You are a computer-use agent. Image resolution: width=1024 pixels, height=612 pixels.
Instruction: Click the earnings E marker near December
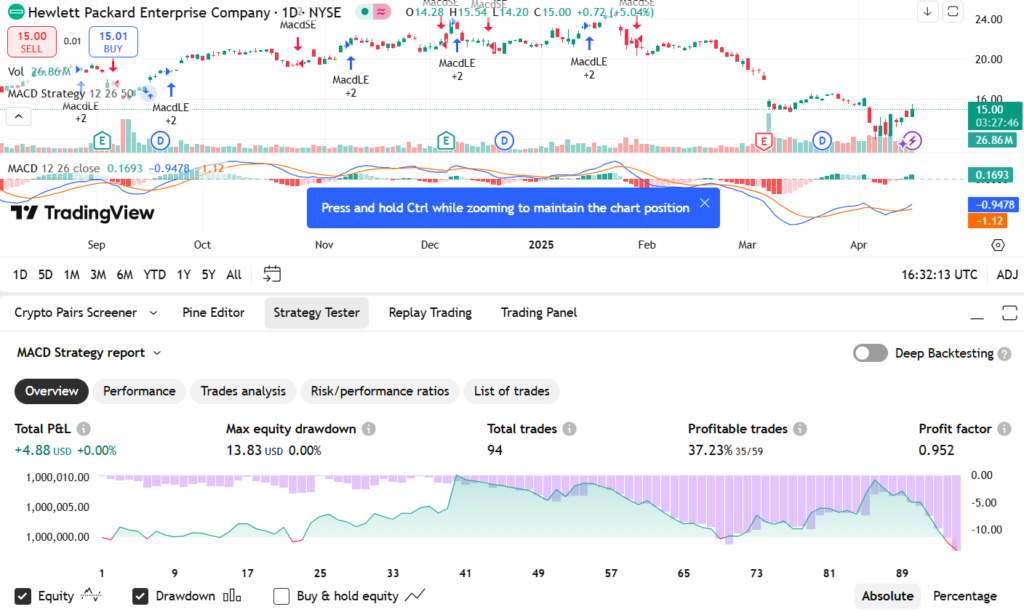click(446, 140)
